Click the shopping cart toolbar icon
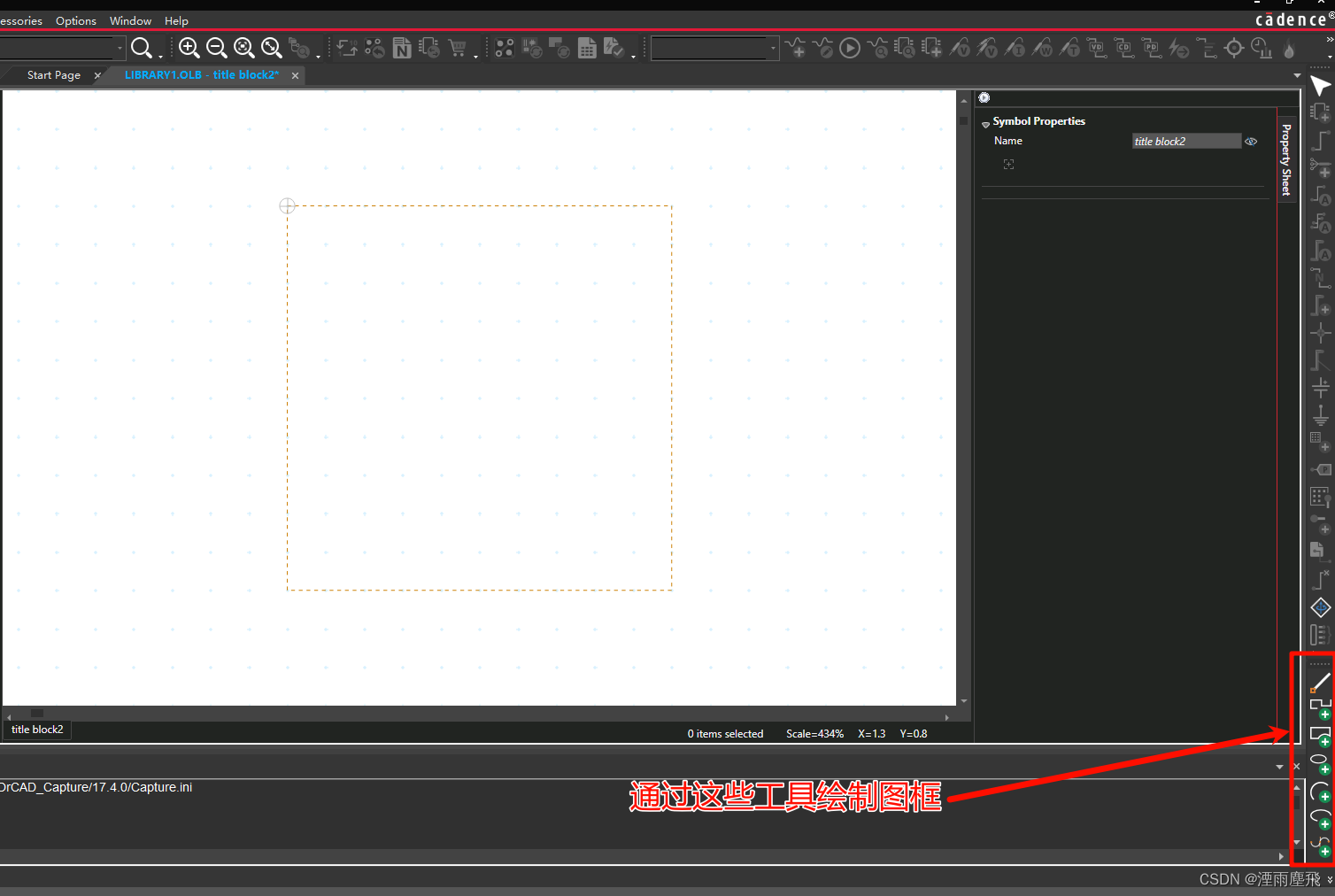The image size is (1335, 896). [x=458, y=48]
